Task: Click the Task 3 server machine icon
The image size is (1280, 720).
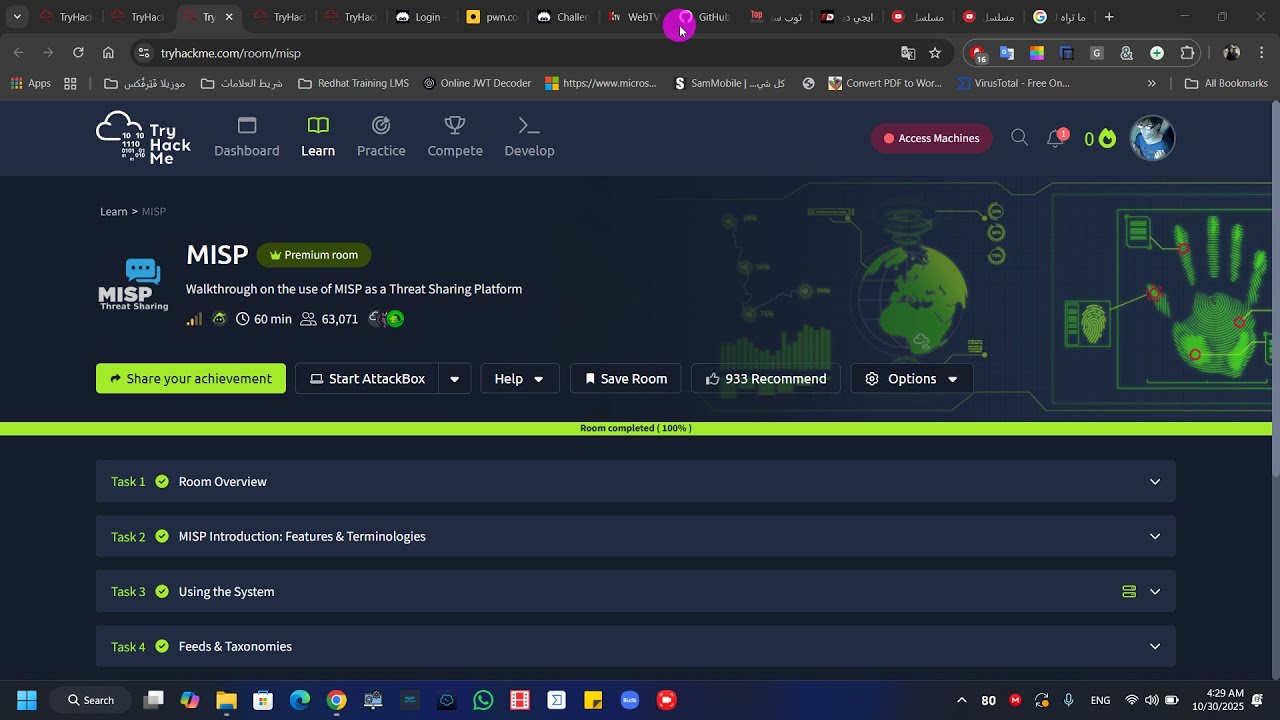Action: [x=1129, y=592]
